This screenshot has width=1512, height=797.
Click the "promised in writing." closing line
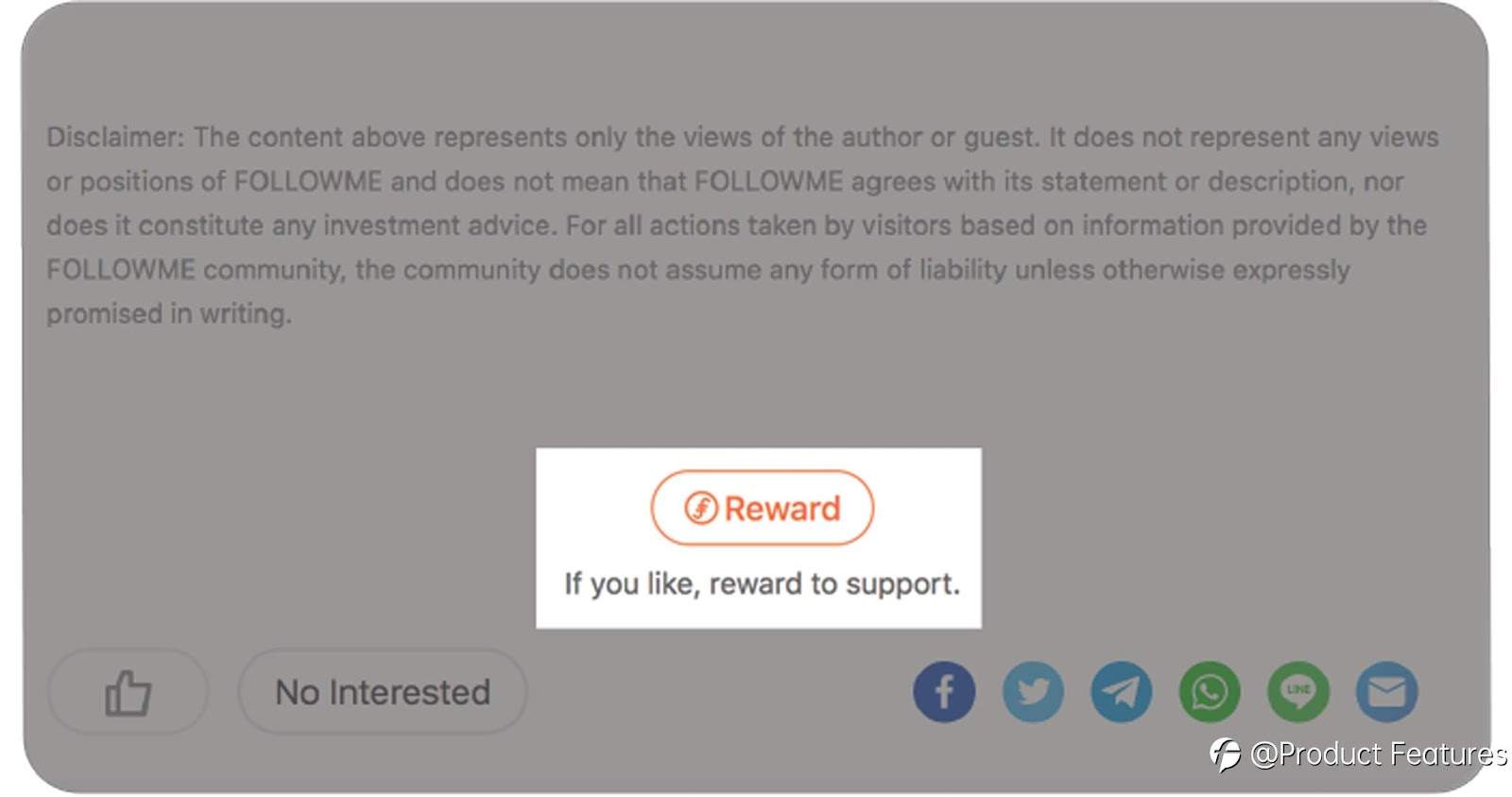[x=169, y=314]
